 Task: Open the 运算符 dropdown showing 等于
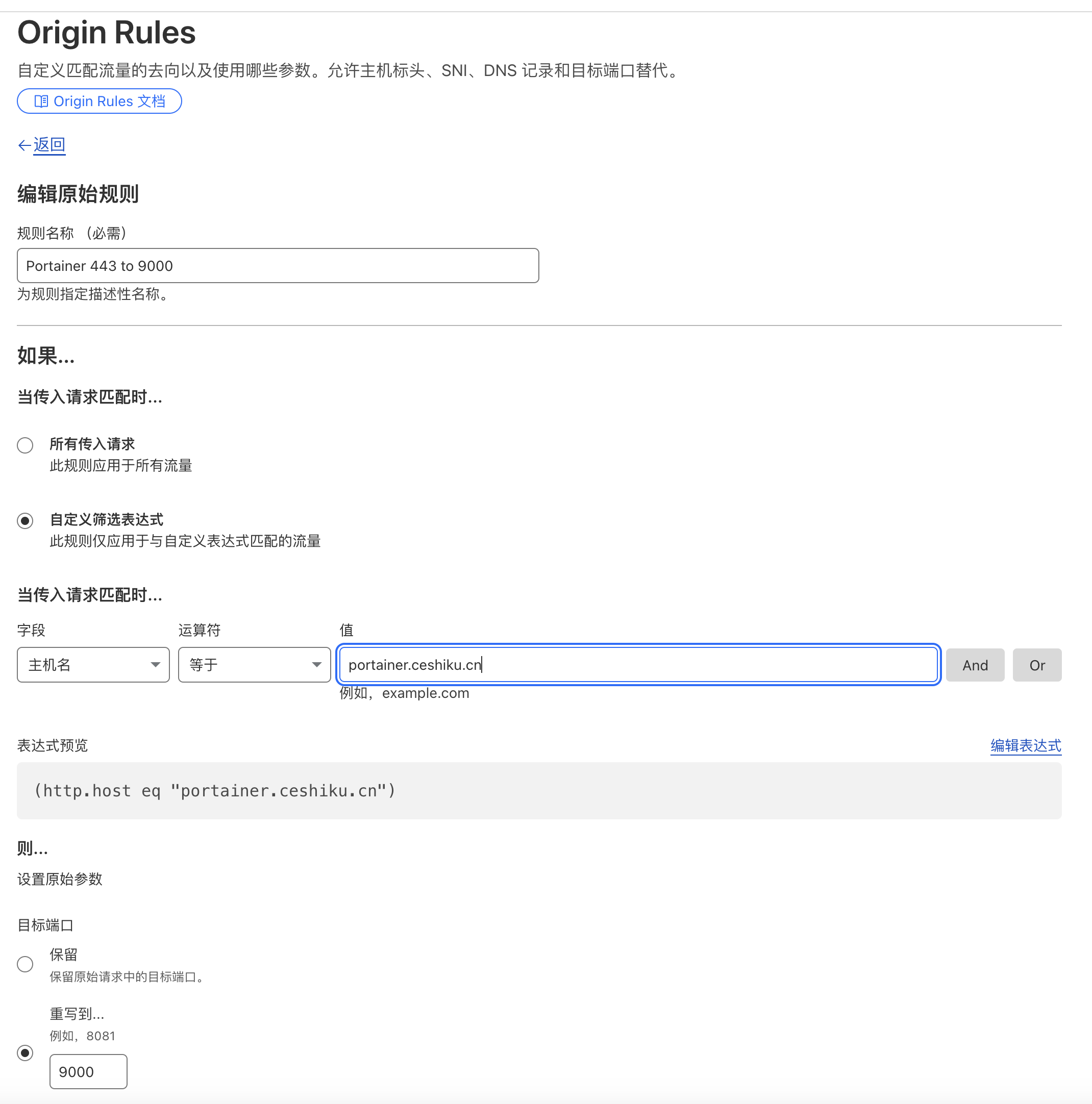coord(254,665)
